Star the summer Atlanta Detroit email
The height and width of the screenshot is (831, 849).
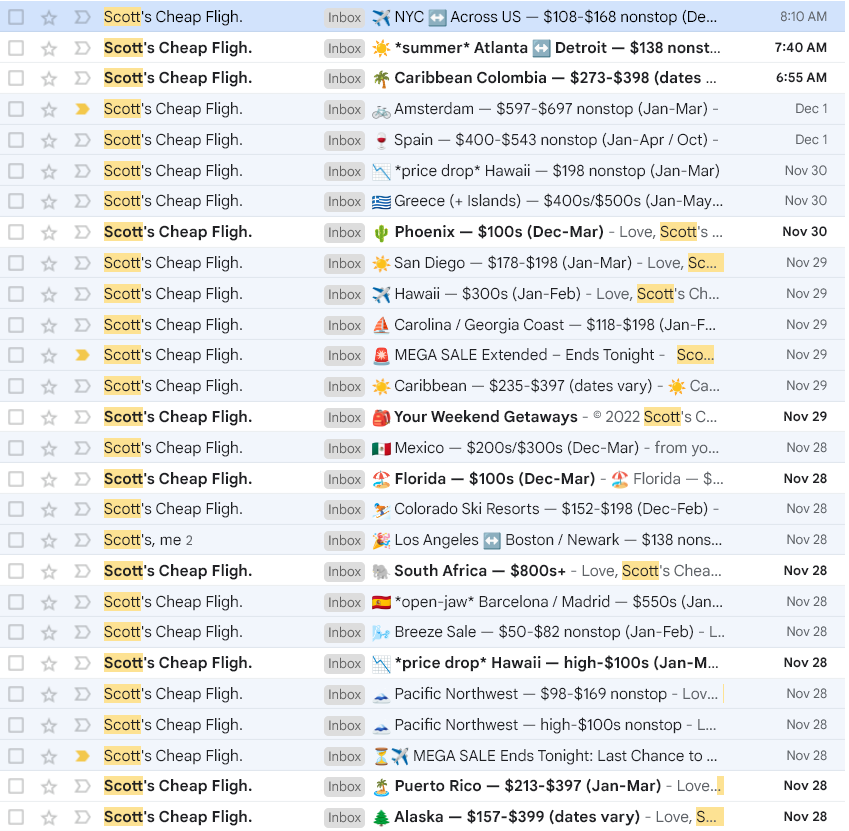click(49, 48)
